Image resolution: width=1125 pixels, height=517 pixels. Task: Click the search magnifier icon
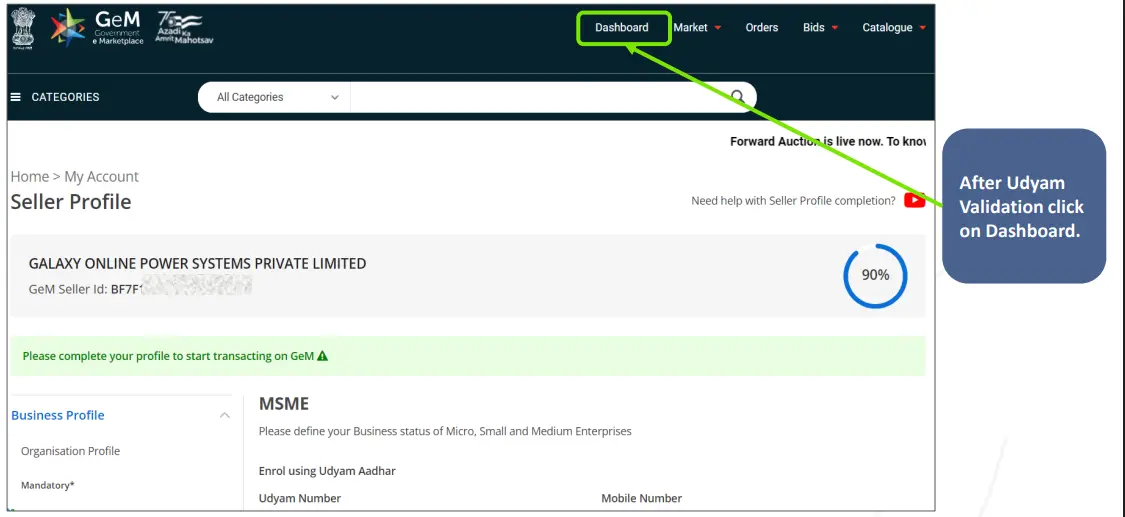coord(738,97)
